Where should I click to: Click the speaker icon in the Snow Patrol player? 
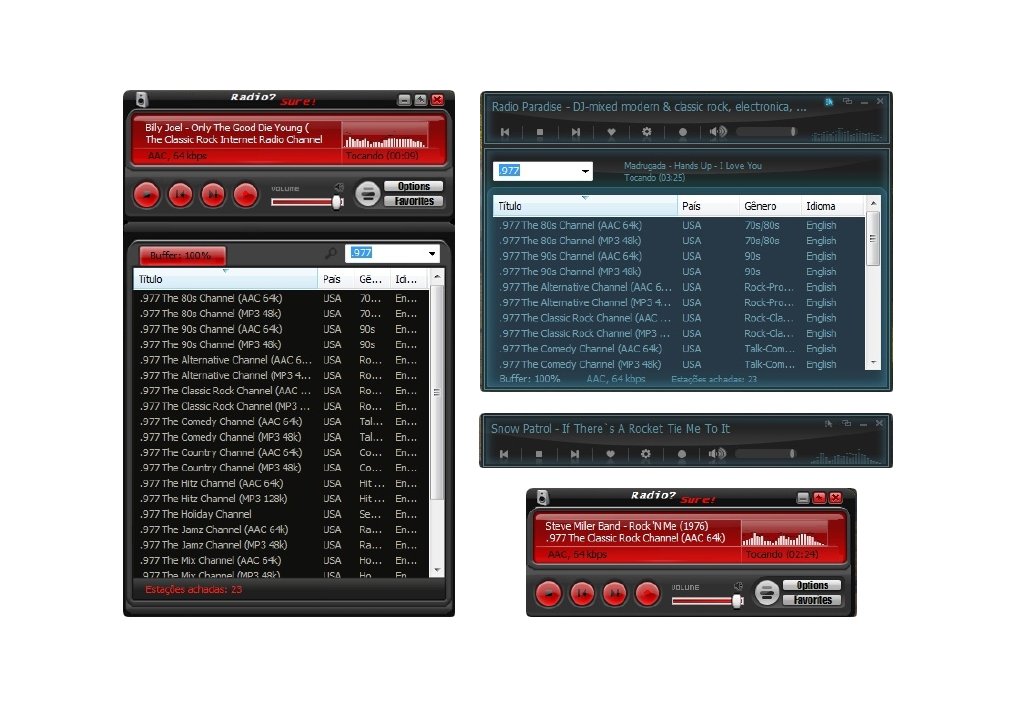716,453
